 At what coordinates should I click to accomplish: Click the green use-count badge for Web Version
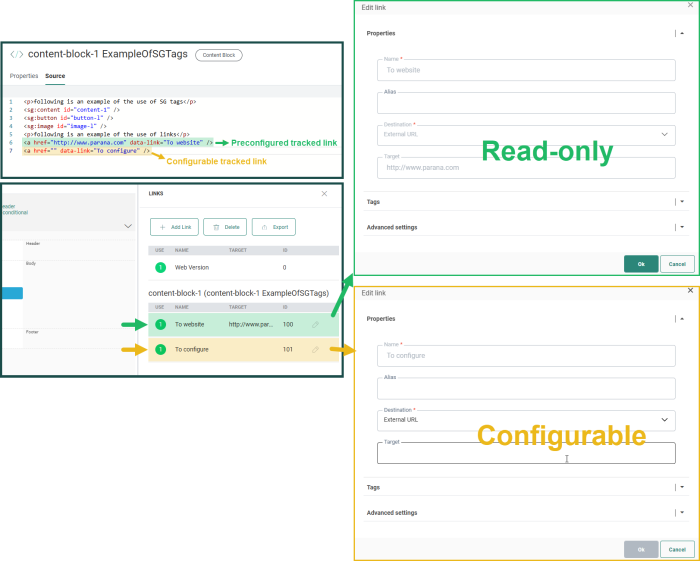click(x=160, y=267)
